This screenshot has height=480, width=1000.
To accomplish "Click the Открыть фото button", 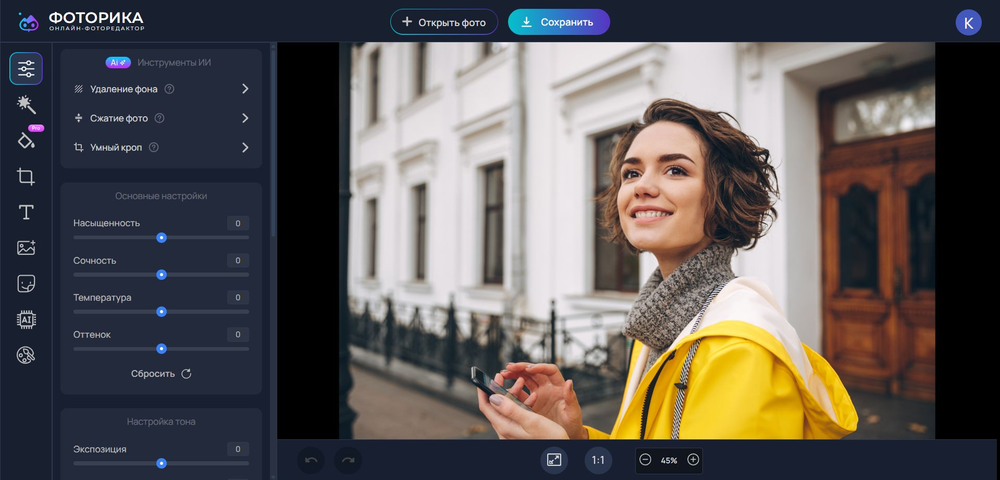I will click(x=444, y=22).
